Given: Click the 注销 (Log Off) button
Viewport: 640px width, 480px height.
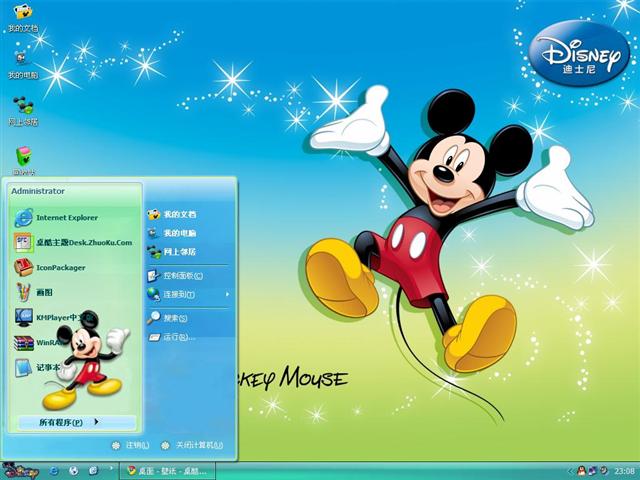Looking at the screenshot, I should tap(132, 445).
